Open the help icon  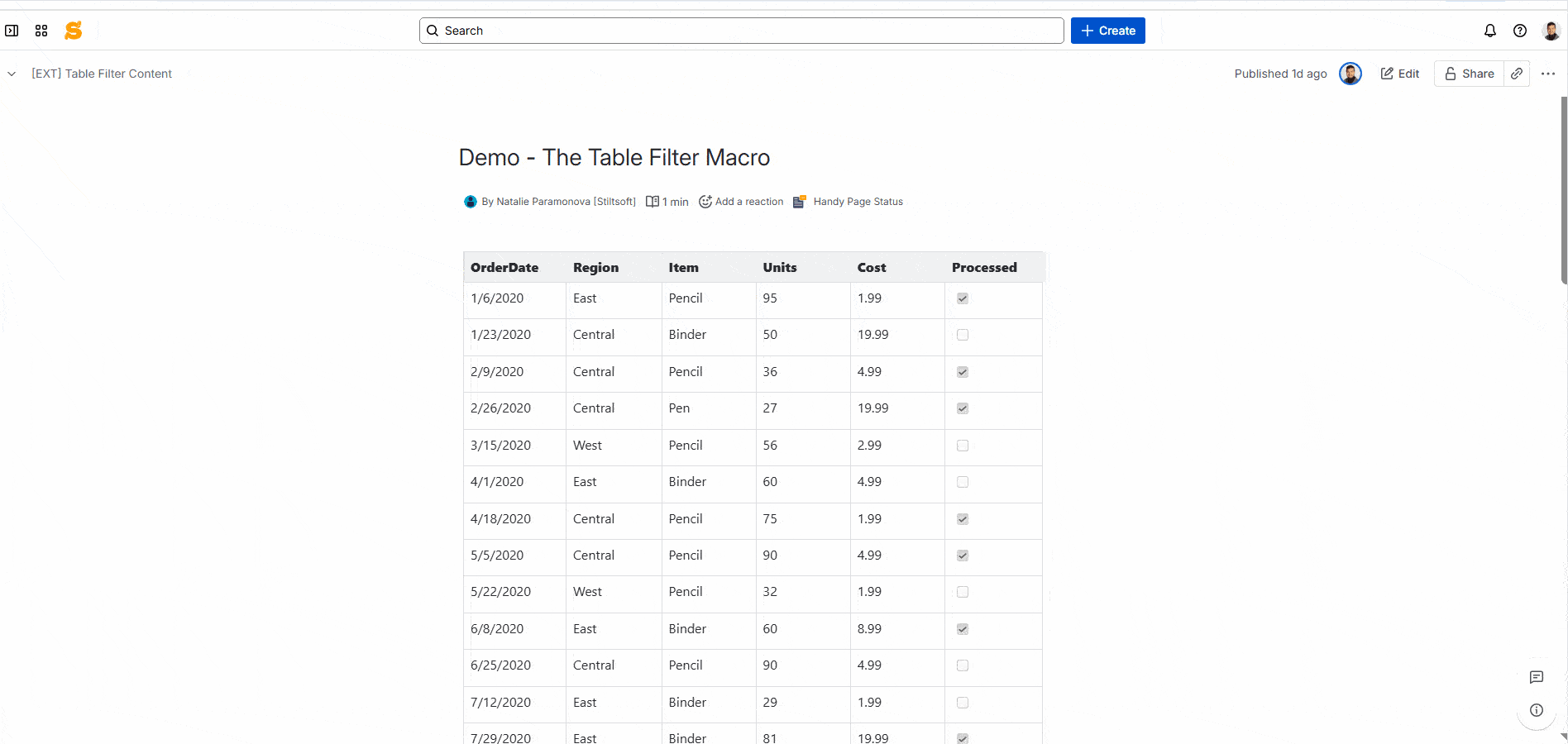pyautogui.click(x=1520, y=31)
